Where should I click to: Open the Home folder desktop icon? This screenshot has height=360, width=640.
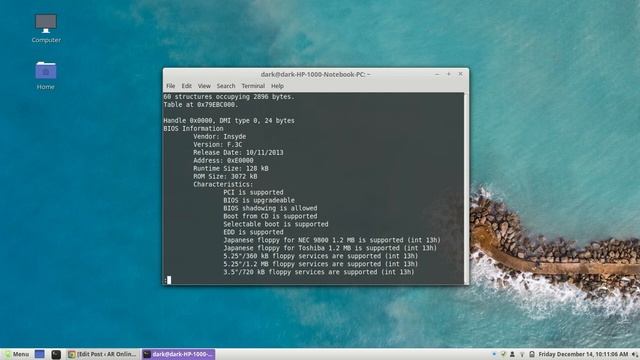[x=45, y=75]
